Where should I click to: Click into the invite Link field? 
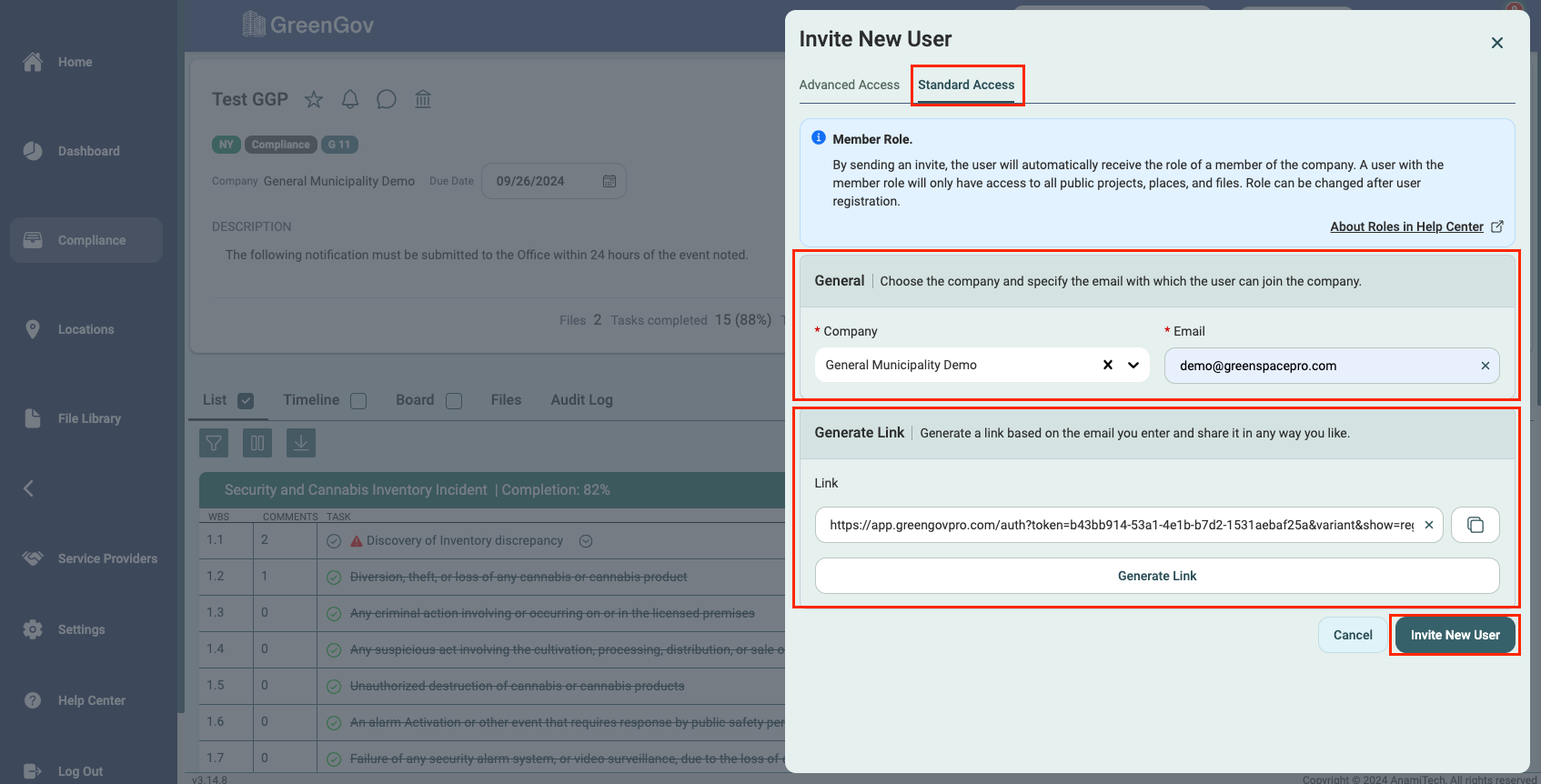pyautogui.click(x=1129, y=525)
